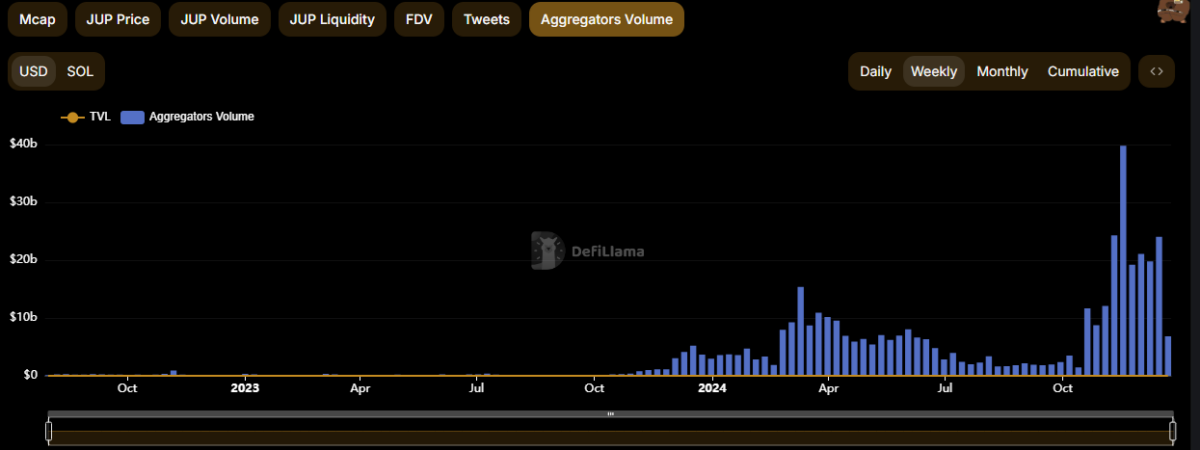Viewport: 1200px width, 450px height.
Task: Open the Tweets tab
Action: pos(486,19)
